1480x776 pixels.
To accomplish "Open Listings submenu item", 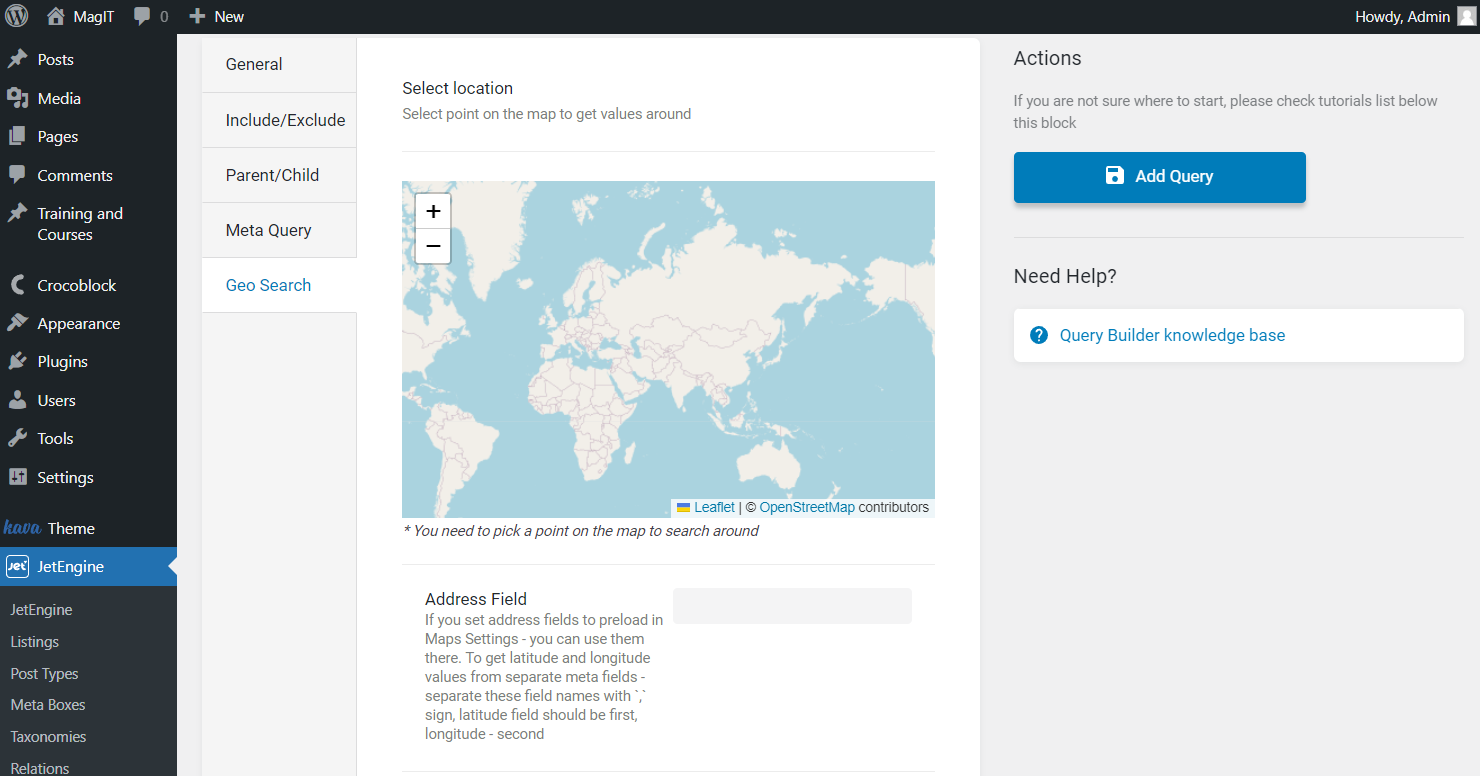I will click(35, 642).
